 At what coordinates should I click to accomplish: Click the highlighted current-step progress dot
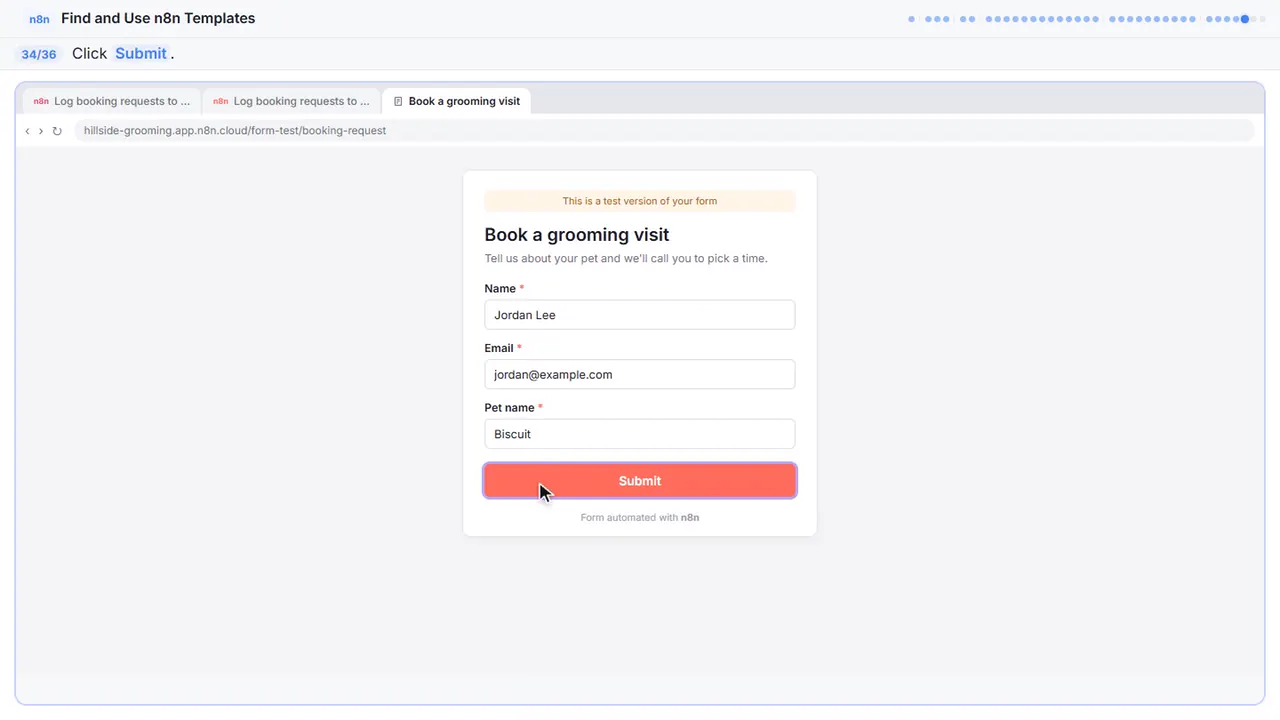click(x=1245, y=19)
